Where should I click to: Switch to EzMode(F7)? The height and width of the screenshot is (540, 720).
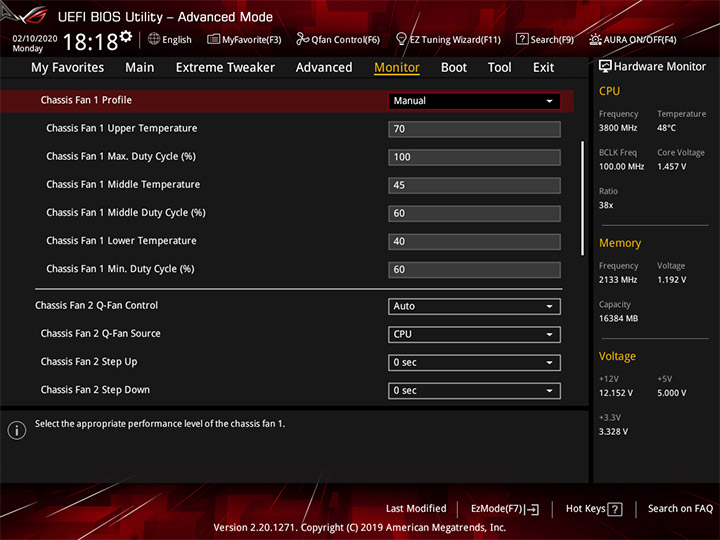point(505,509)
